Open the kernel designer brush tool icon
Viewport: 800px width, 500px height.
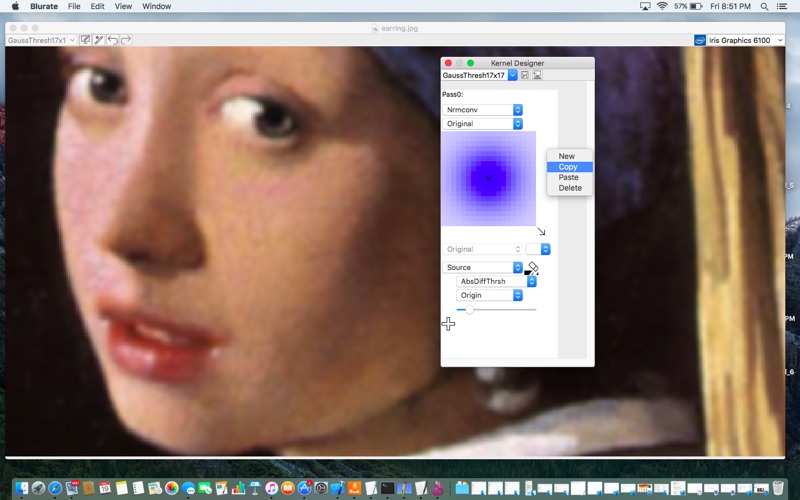click(99, 40)
